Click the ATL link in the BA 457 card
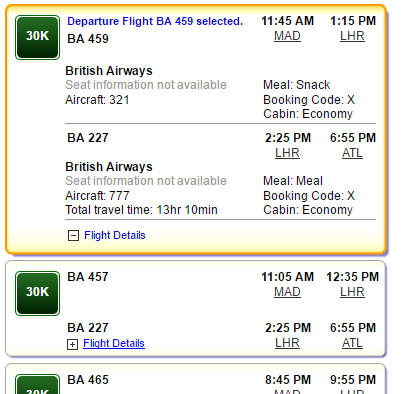This screenshot has width=403, height=394. [x=352, y=343]
